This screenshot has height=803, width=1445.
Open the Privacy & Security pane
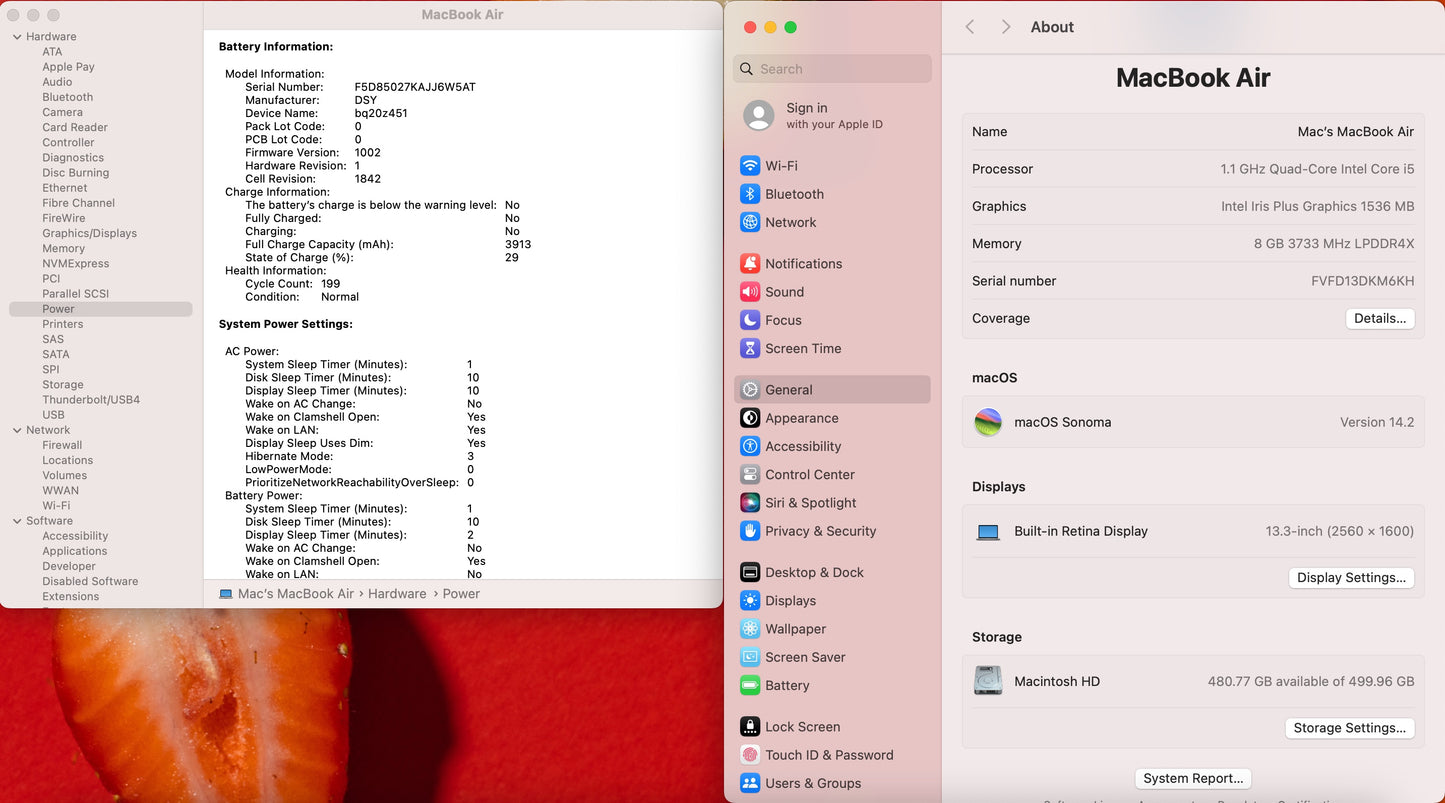click(x=820, y=531)
